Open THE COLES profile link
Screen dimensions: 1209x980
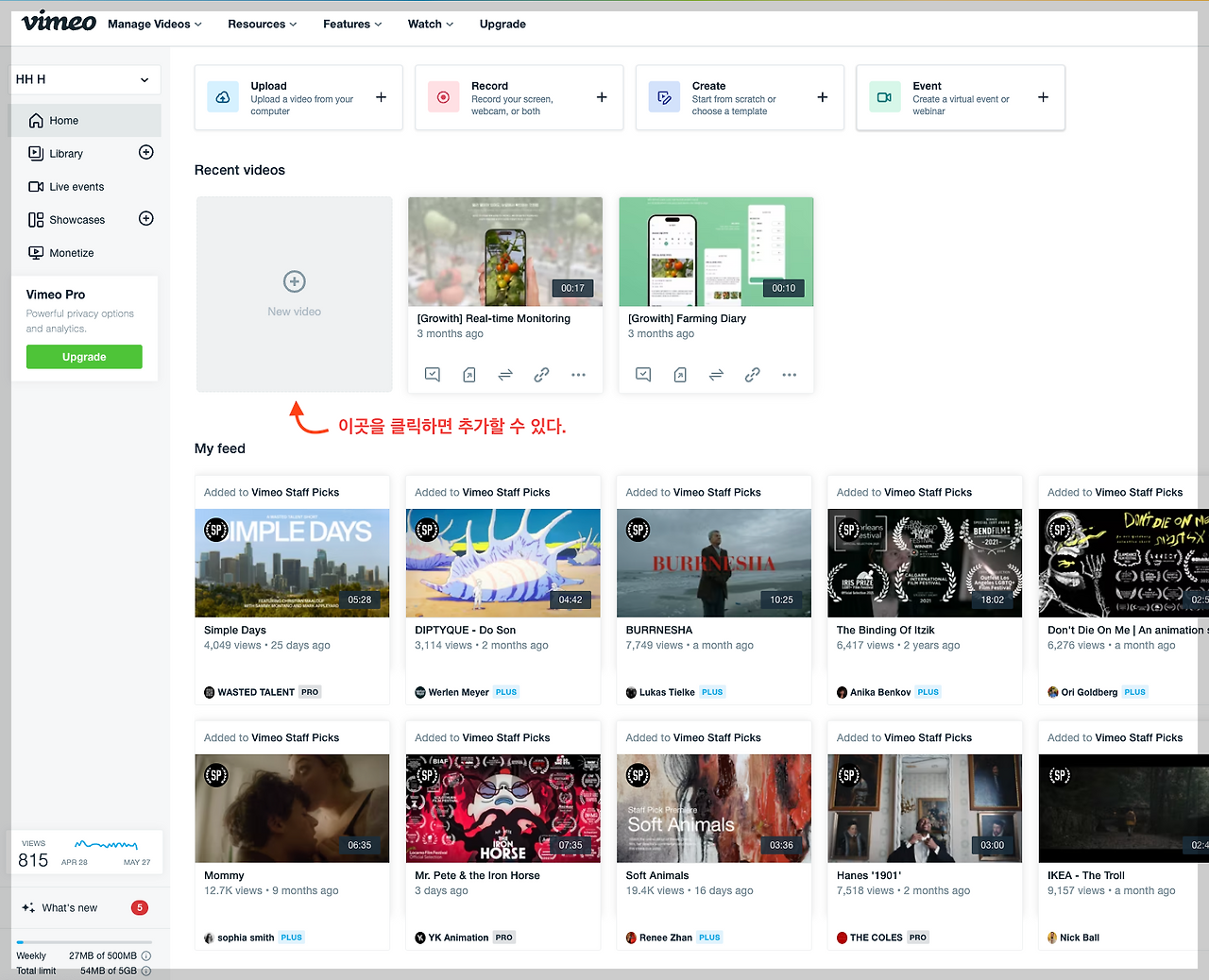(x=877, y=938)
